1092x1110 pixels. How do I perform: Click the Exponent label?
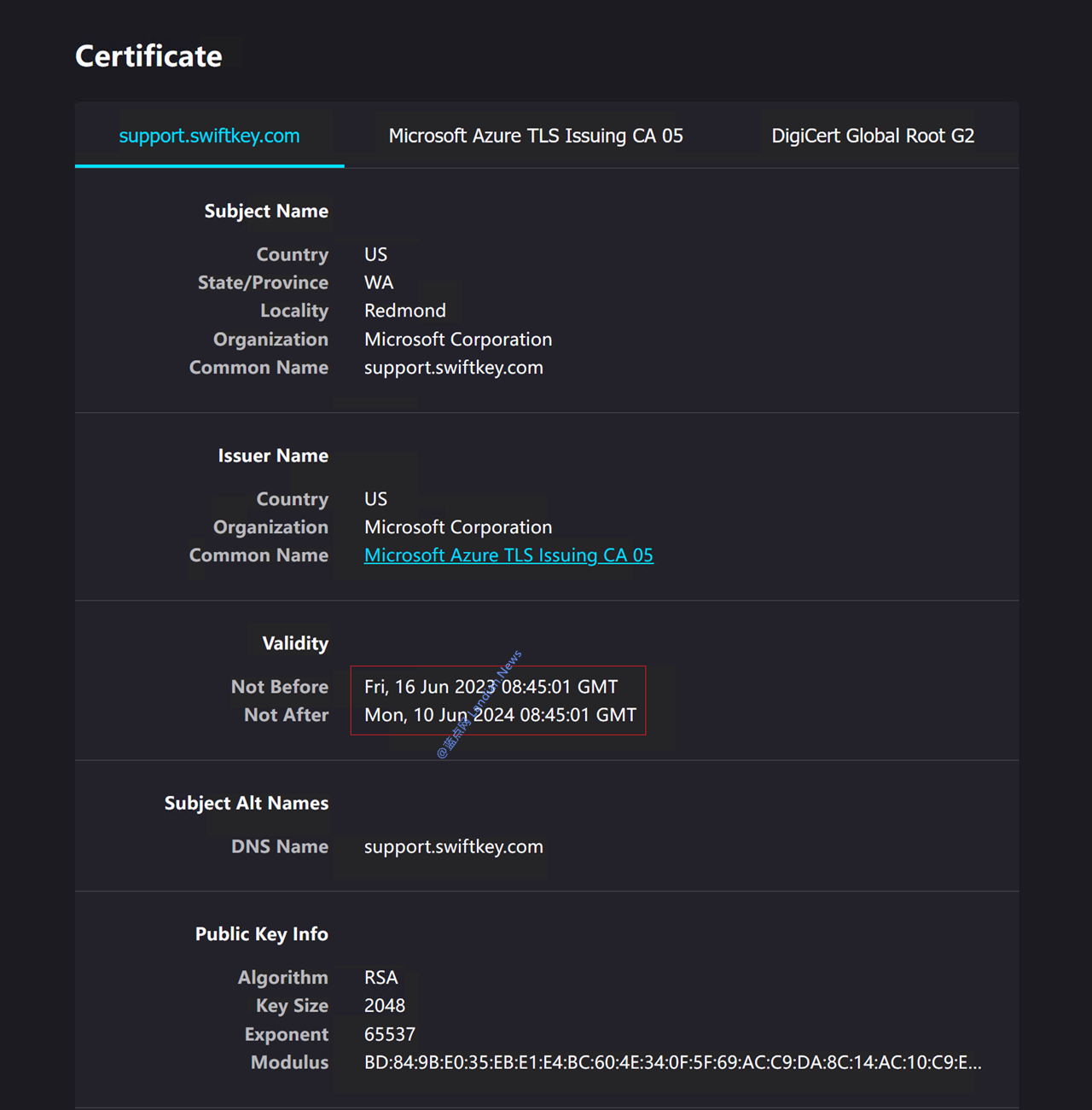pos(287,1034)
